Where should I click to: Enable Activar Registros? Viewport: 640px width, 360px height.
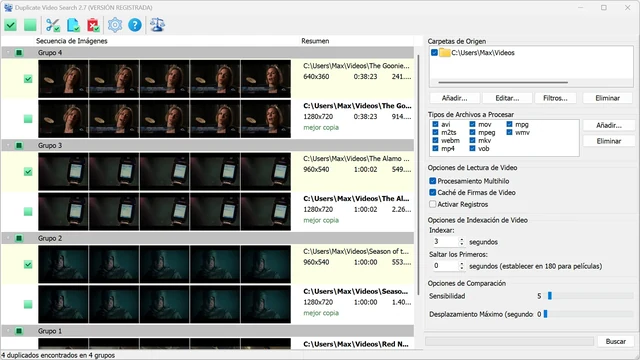433,204
